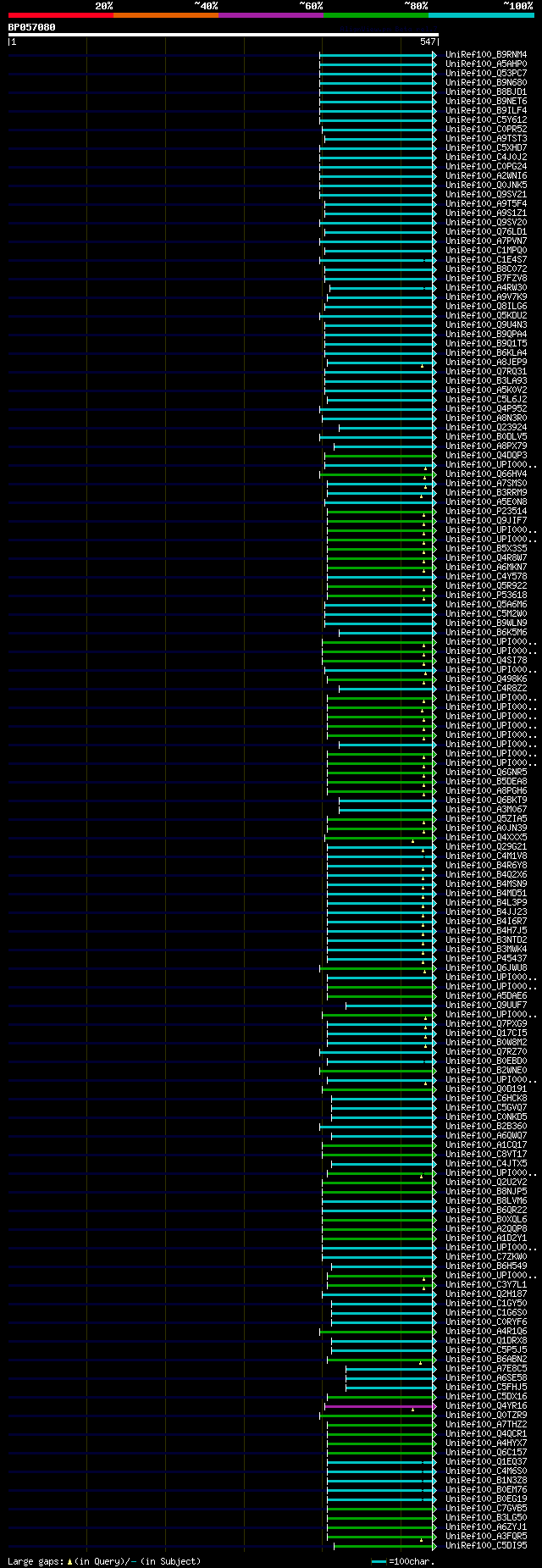542x1568 pixels.
Task: Open hit UniRef100_B1N3Z8
Action: 486,1480
